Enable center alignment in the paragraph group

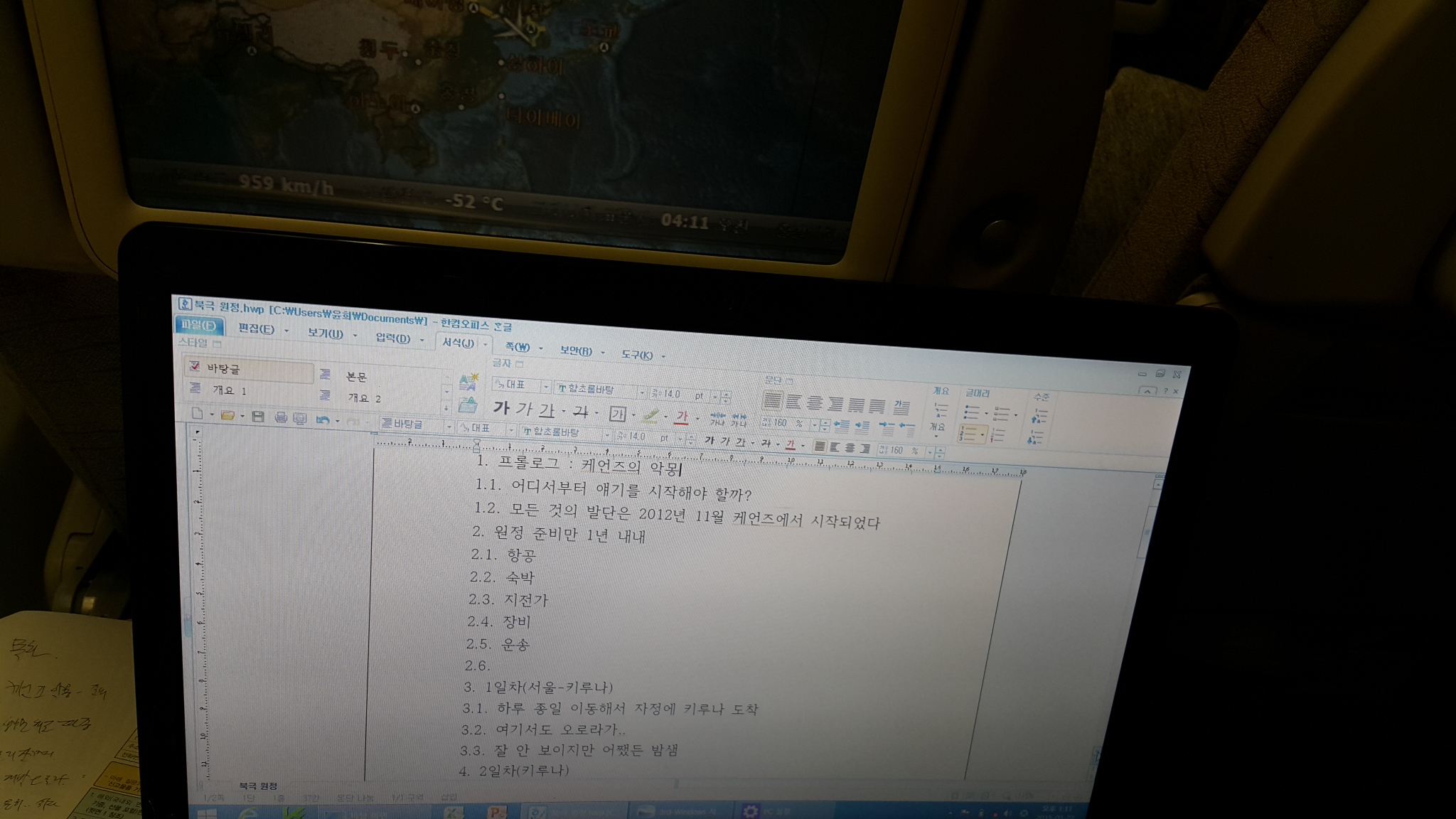[815, 403]
